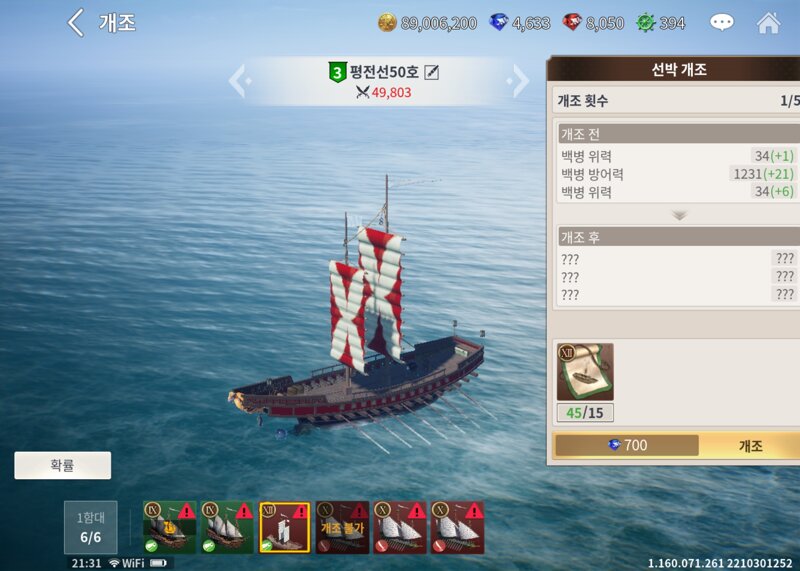Image resolution: width=800 pixels, height=571 pixels.
Task: Open the 1함대 6/6 fleet selector
Action: tap(90, 528)
